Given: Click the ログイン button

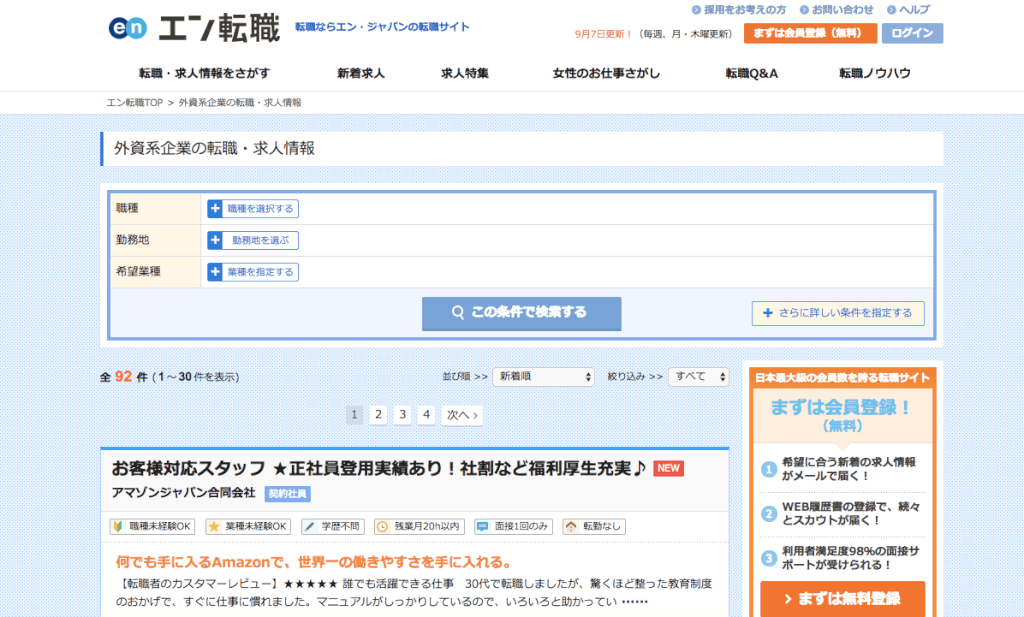Looking at the screenshot, I should pos(912,33).
